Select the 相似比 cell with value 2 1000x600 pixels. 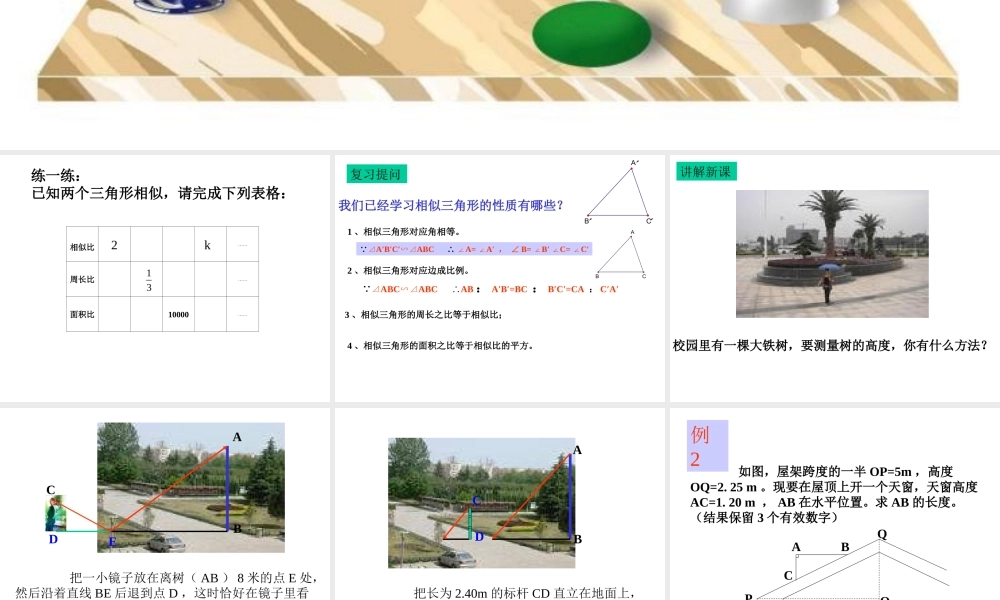click(x=114, y=244)
